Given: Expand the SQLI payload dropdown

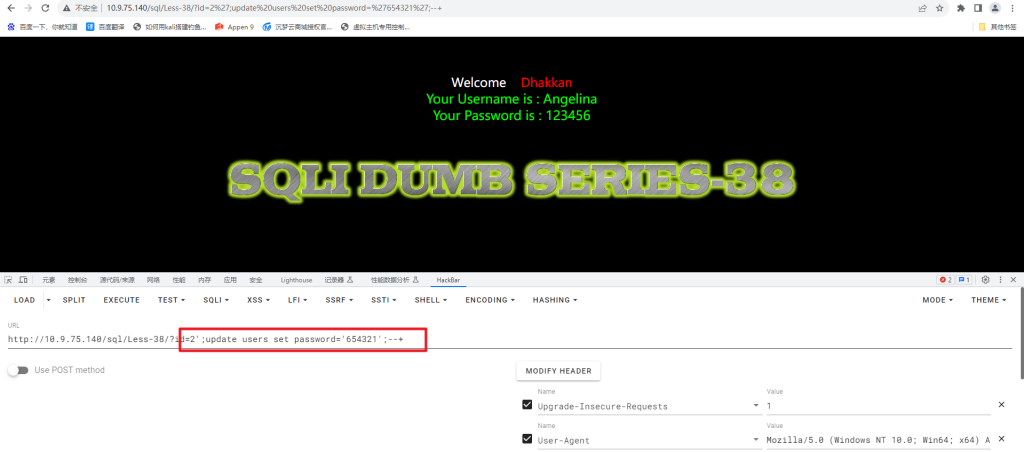Looking at the screenshot, I should click(x=216, y=300).
